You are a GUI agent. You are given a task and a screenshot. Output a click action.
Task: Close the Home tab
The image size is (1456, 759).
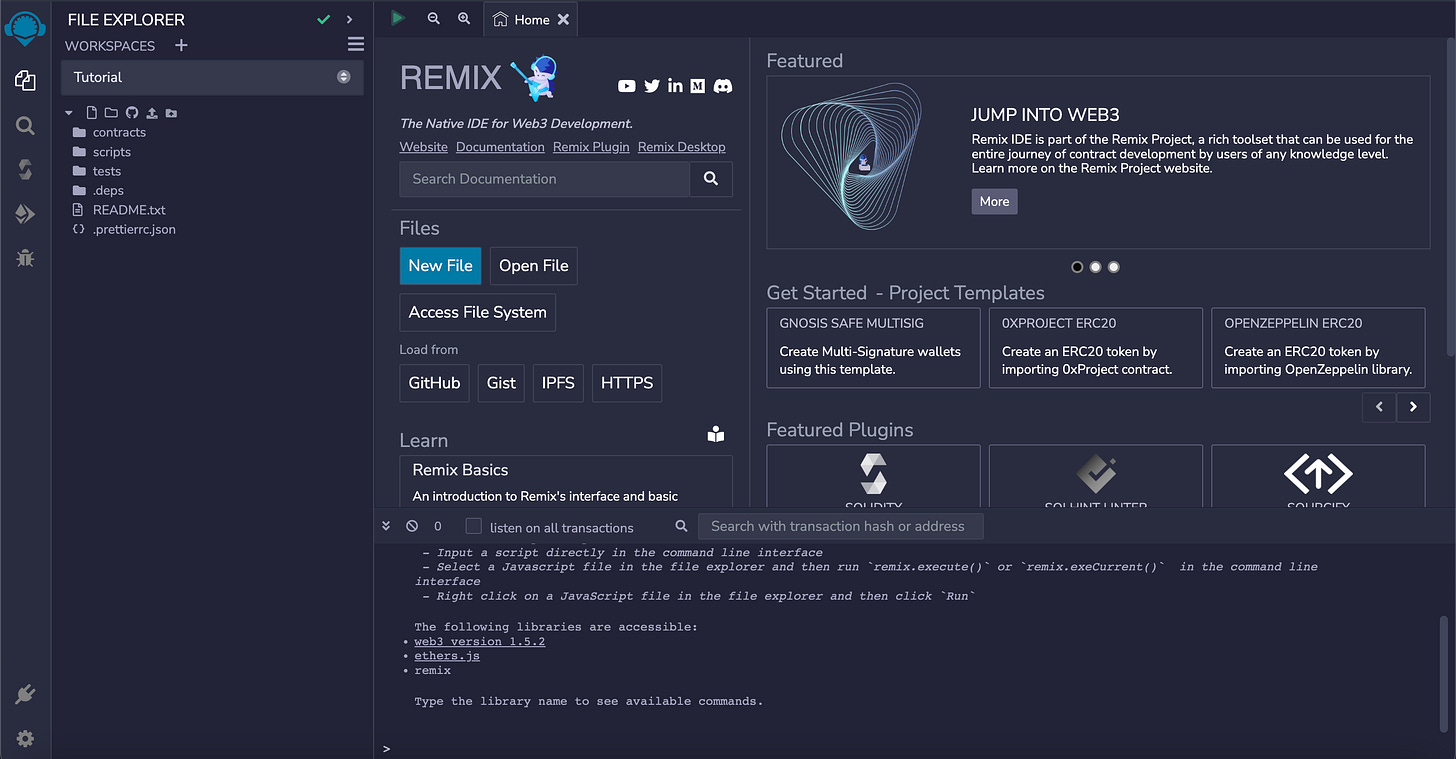pos(564,19)
